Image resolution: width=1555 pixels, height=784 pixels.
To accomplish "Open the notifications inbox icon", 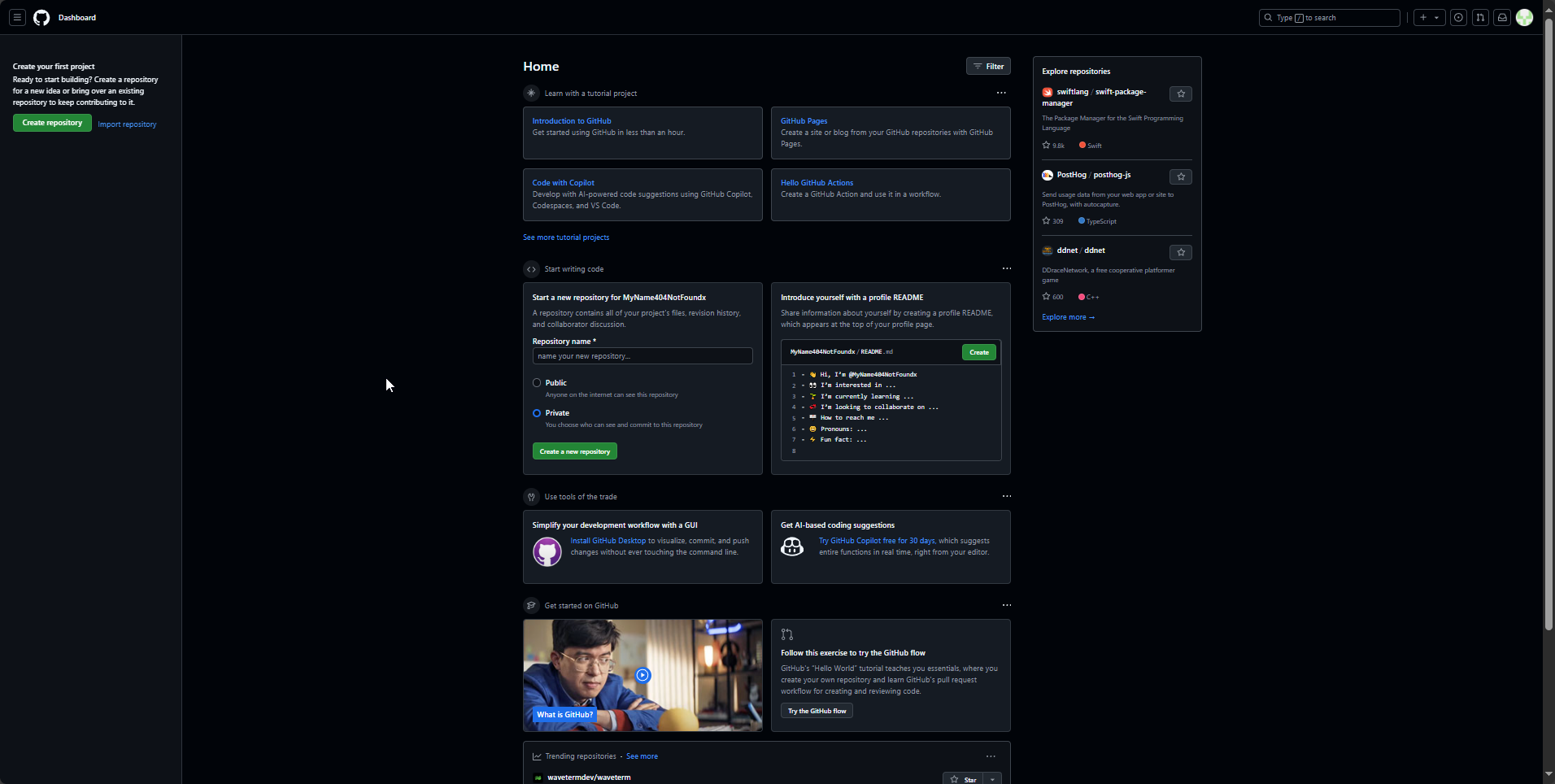I will tap(1502, 17).
